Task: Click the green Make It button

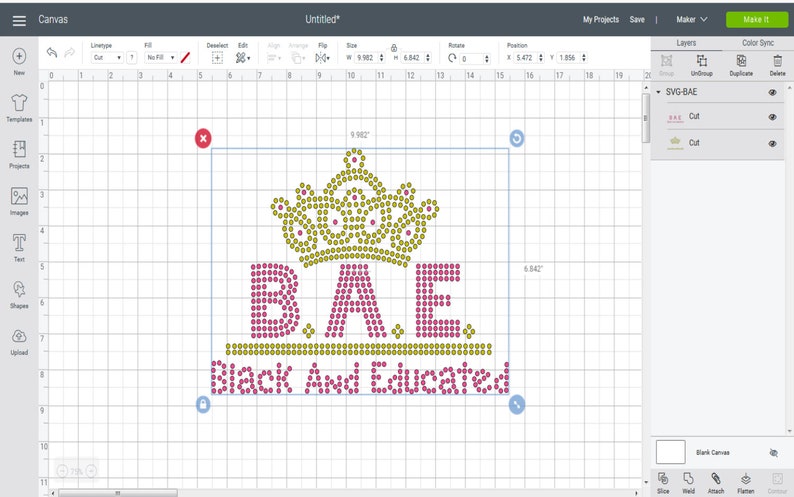Action: tap(757, 19)
